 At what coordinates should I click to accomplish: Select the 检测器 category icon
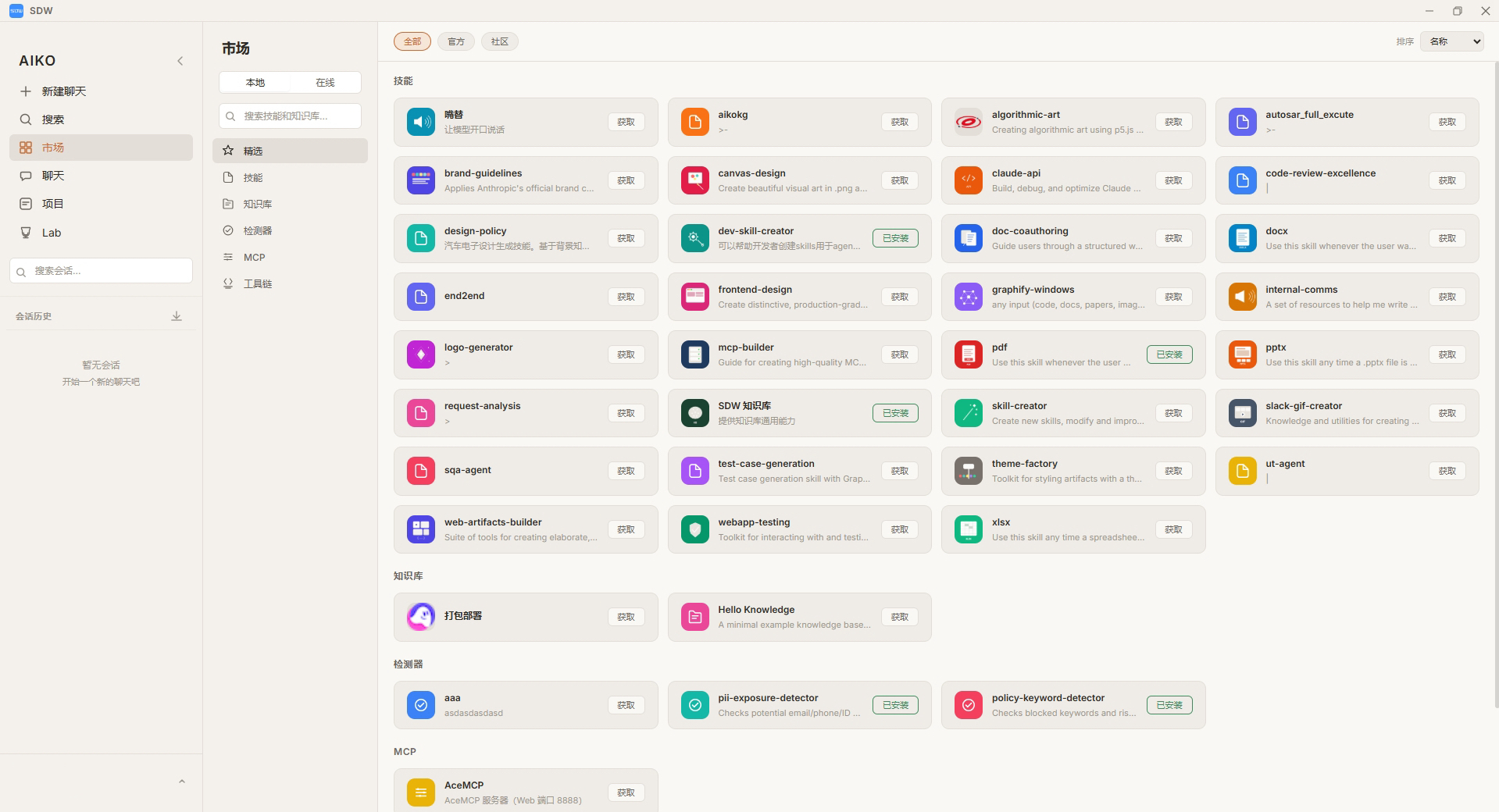point(228,230)
